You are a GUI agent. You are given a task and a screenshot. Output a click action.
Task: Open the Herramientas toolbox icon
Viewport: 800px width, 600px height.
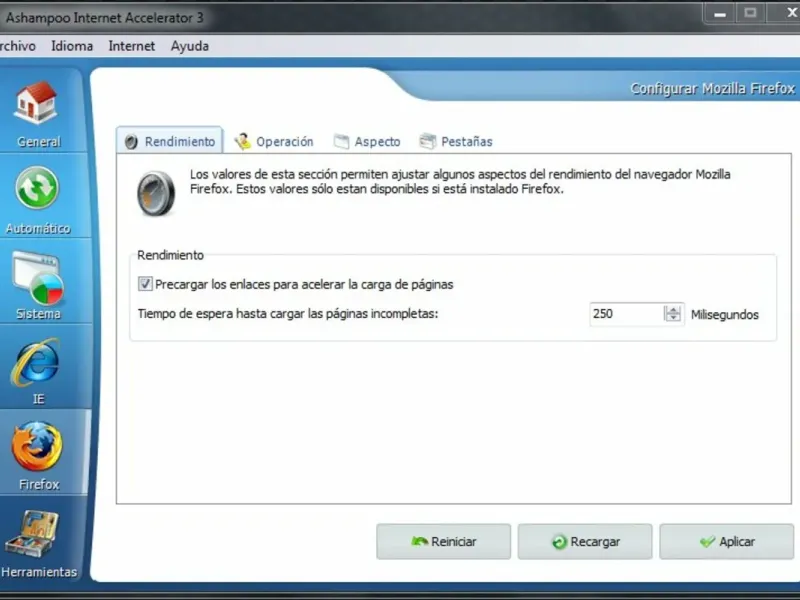(x=32, y=533)
